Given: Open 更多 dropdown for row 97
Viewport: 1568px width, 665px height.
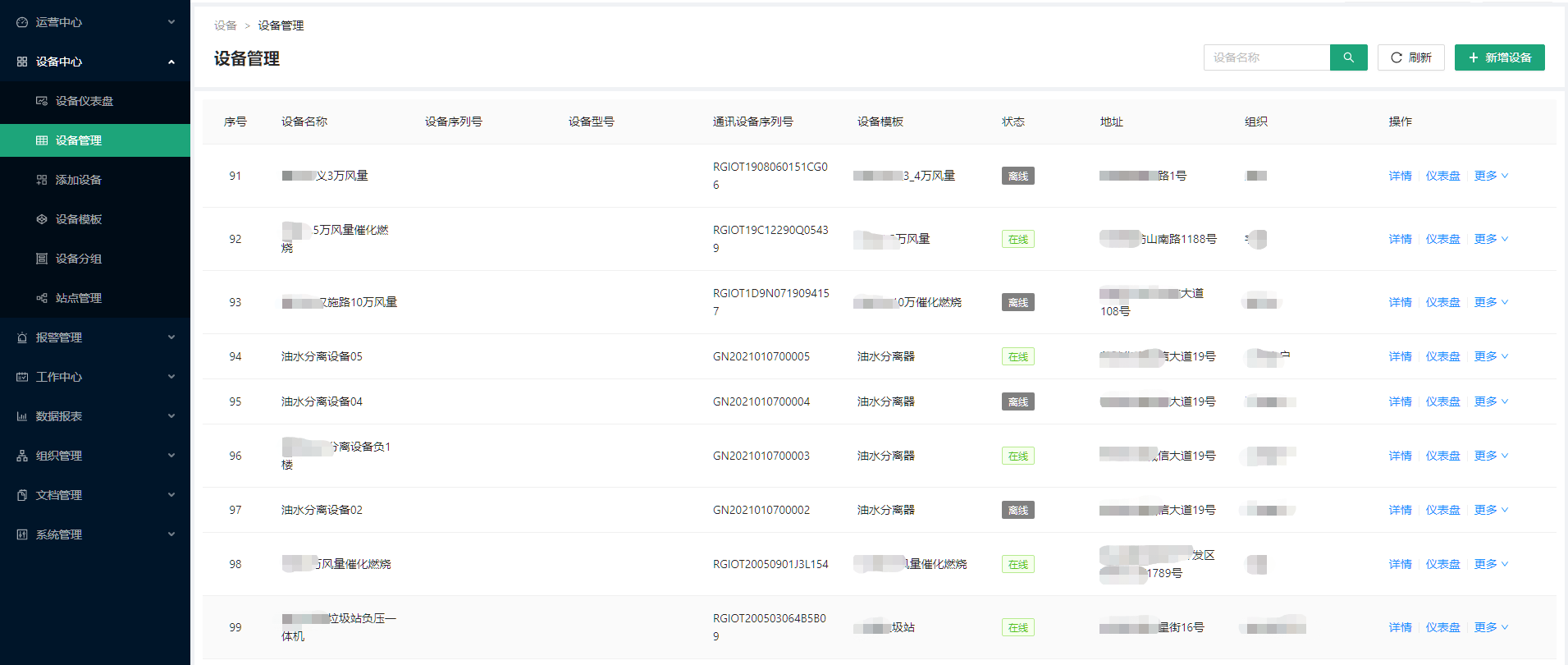Looking at the screenshot, I should (1491, 510).
